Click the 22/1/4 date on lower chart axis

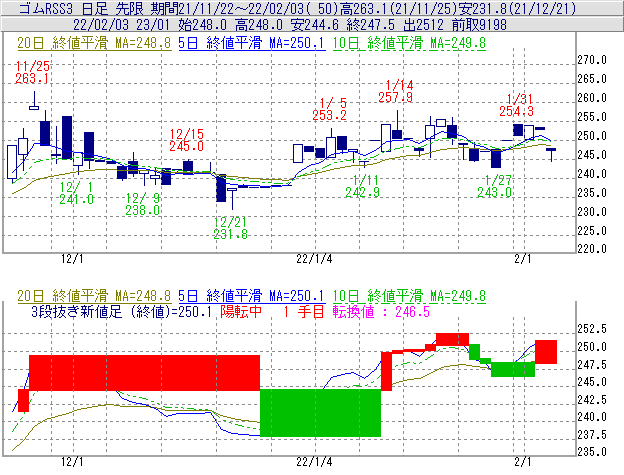(314, 462)
